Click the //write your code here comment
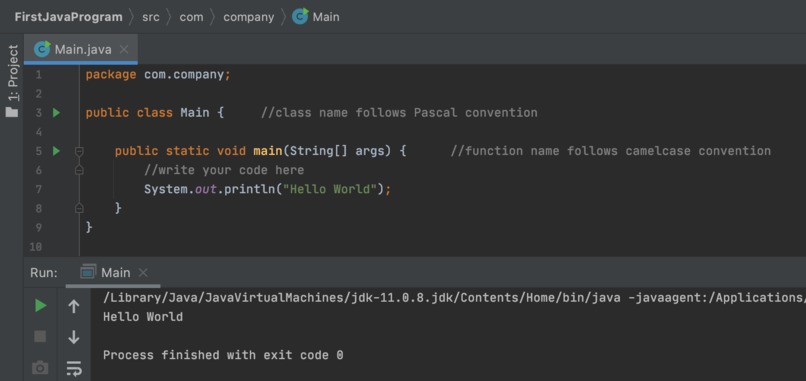 (x=224, y=170)
